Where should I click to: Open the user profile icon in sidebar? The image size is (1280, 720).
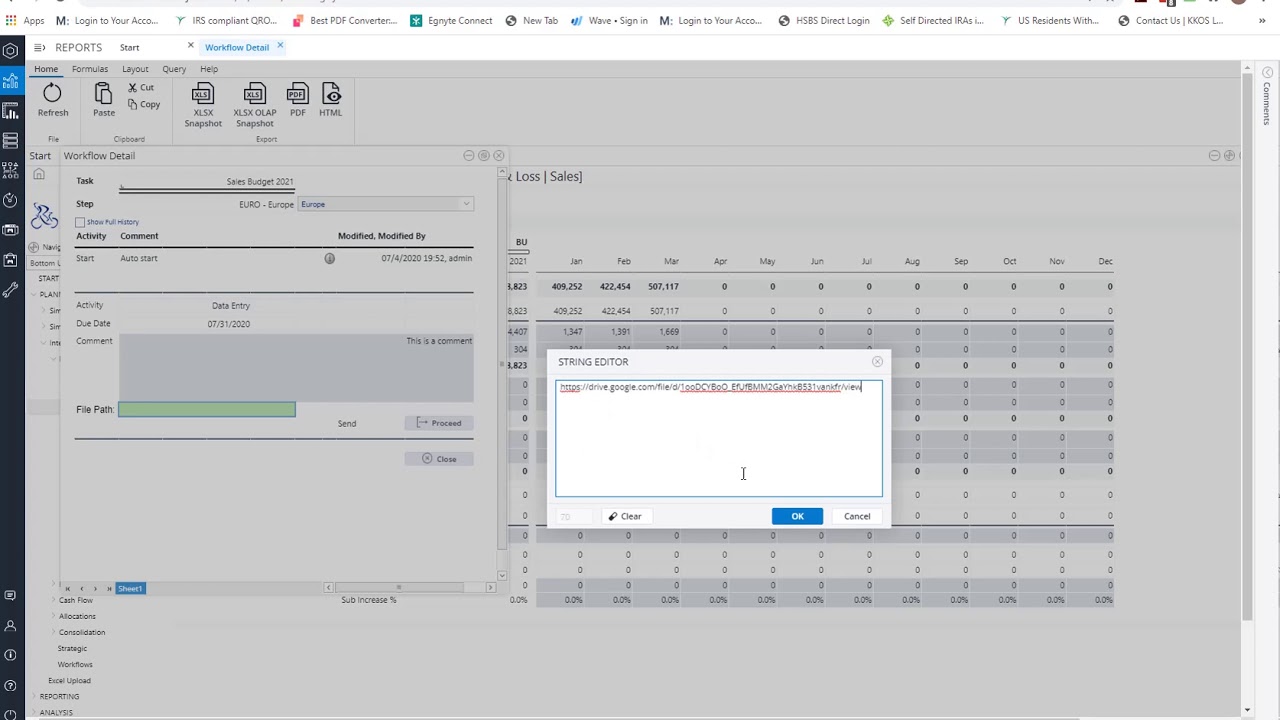coord(11,626)
